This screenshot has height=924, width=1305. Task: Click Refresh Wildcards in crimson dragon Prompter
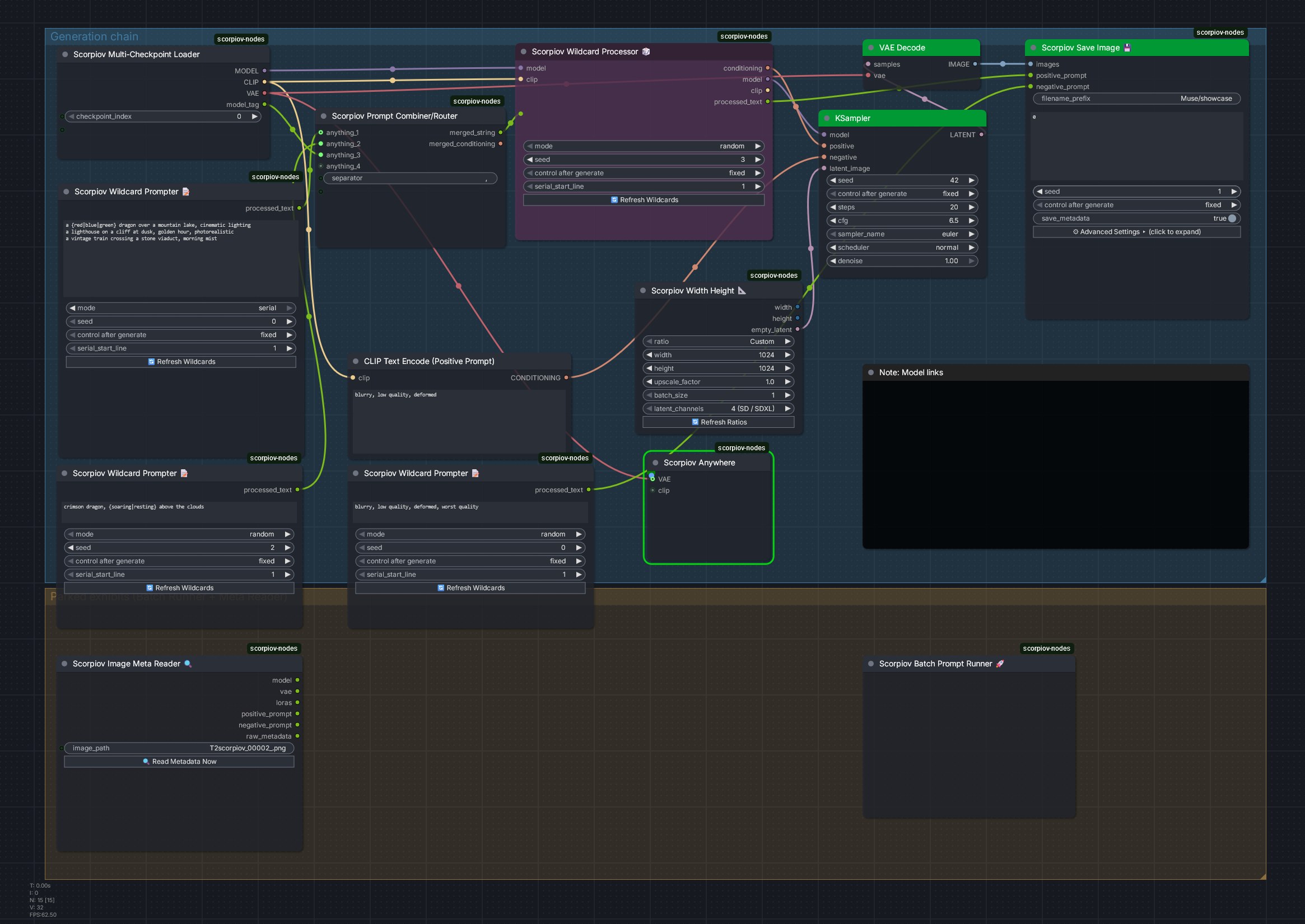click(179, 589)
